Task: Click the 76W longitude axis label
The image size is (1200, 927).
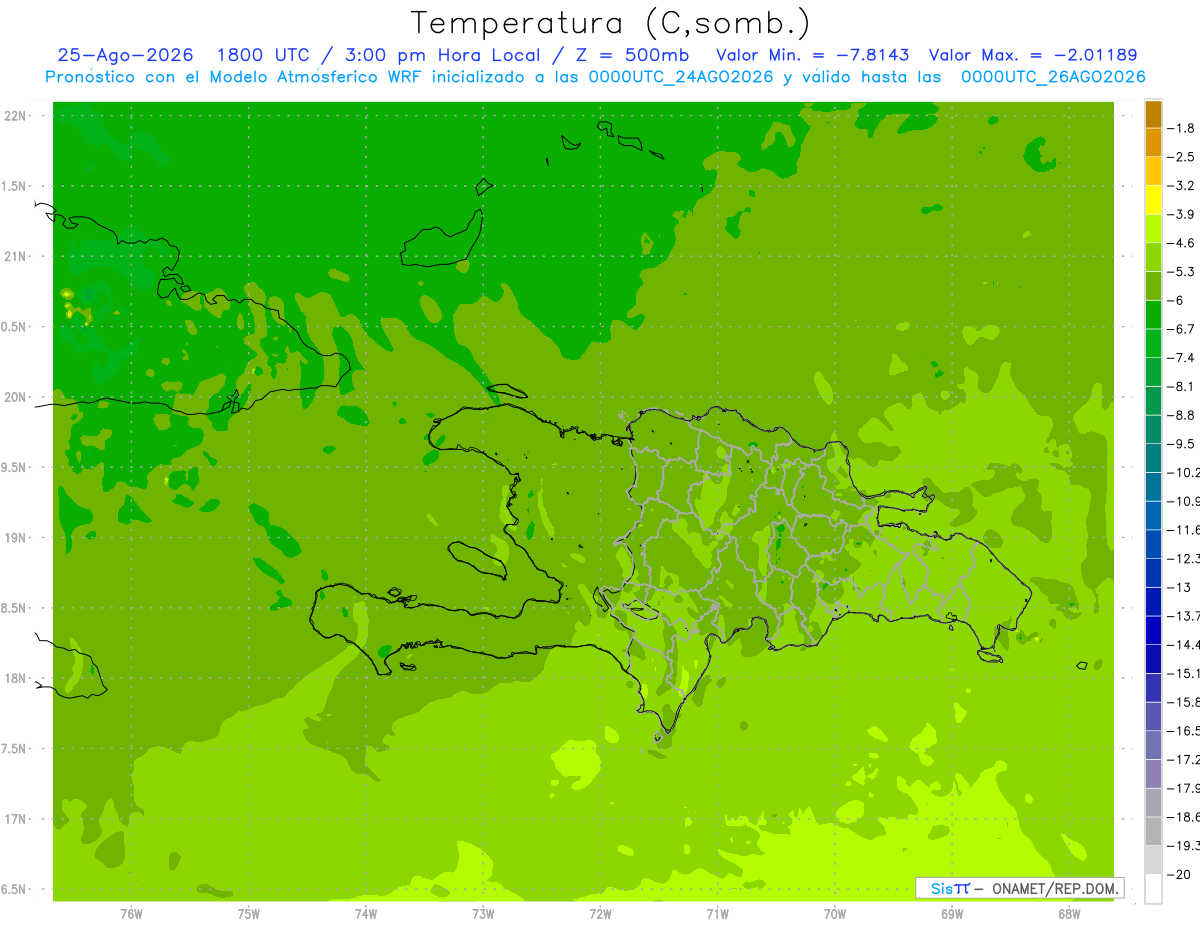Action: (131, 913)
